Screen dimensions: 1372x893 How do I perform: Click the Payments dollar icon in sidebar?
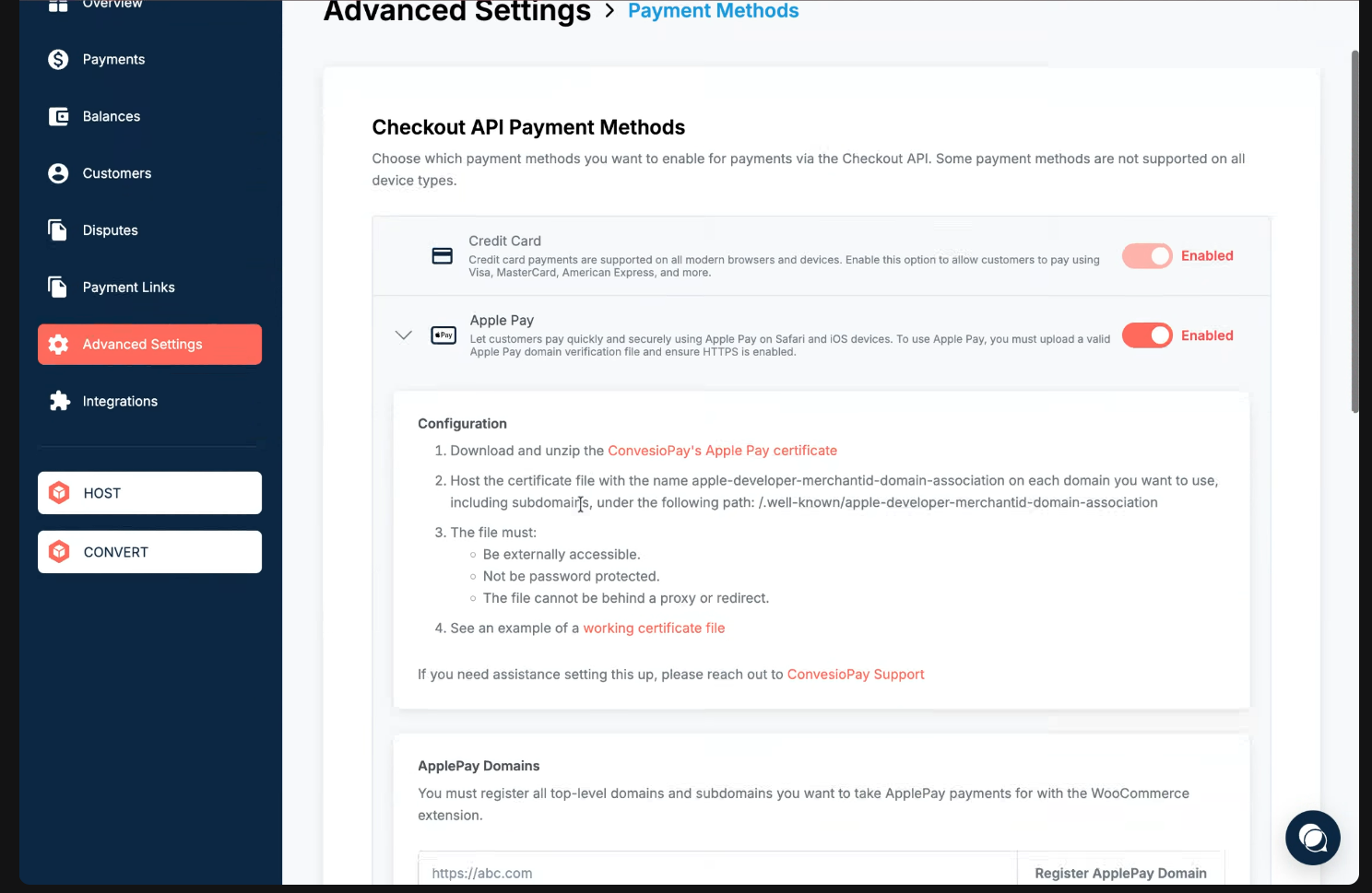[58, 60]
